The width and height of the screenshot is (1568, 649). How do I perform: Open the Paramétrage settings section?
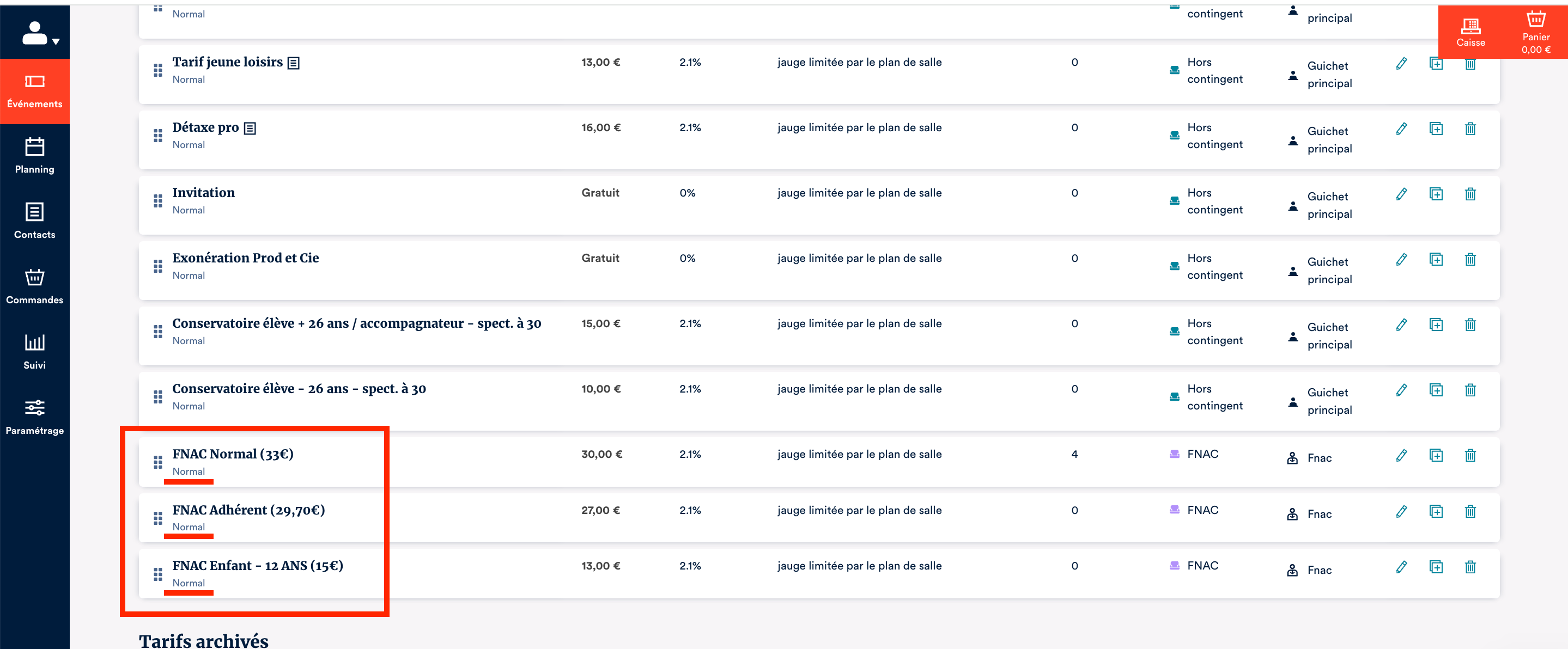pos(35,417)
